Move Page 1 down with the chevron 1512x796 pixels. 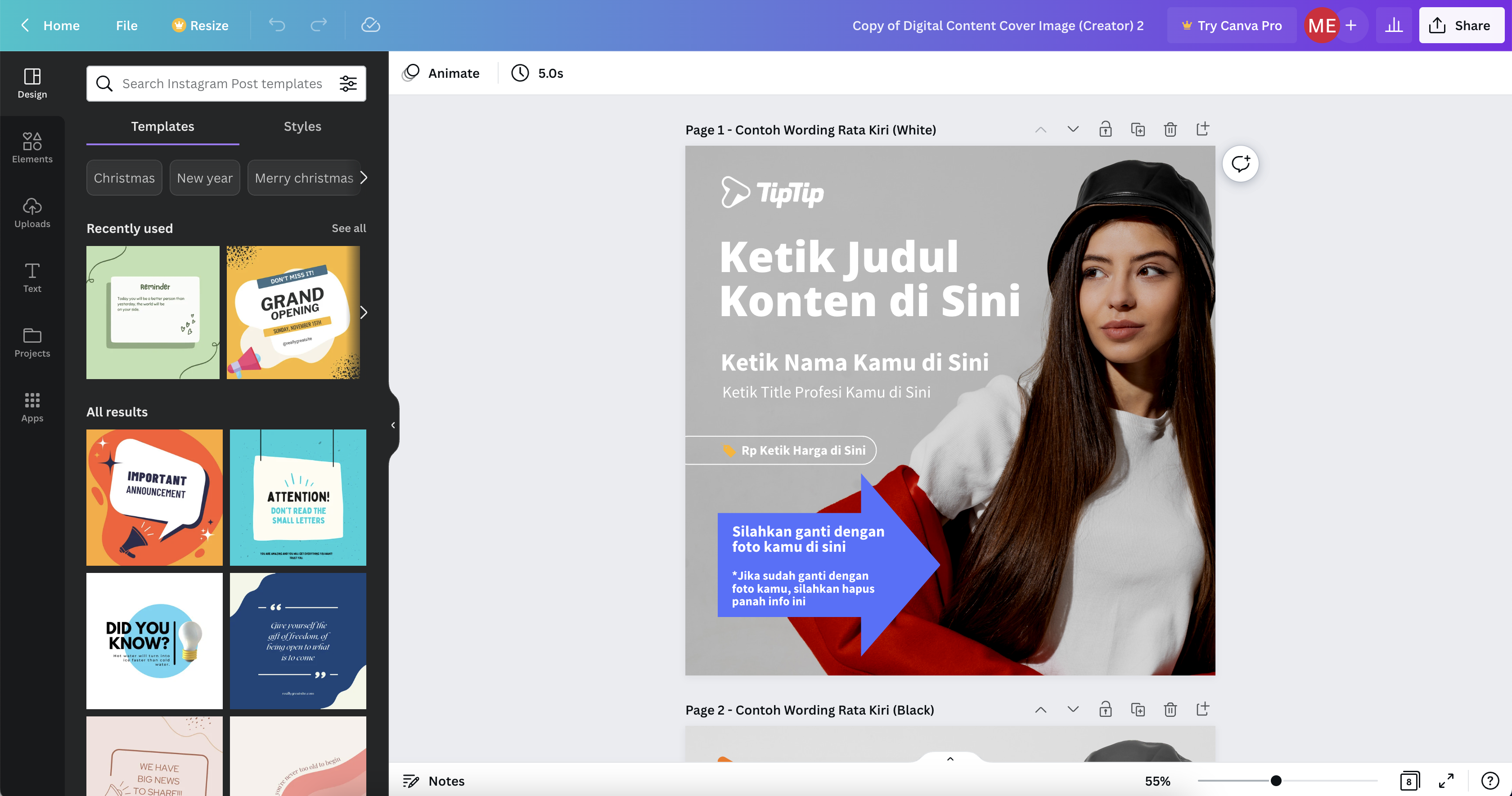point(1073,130)
